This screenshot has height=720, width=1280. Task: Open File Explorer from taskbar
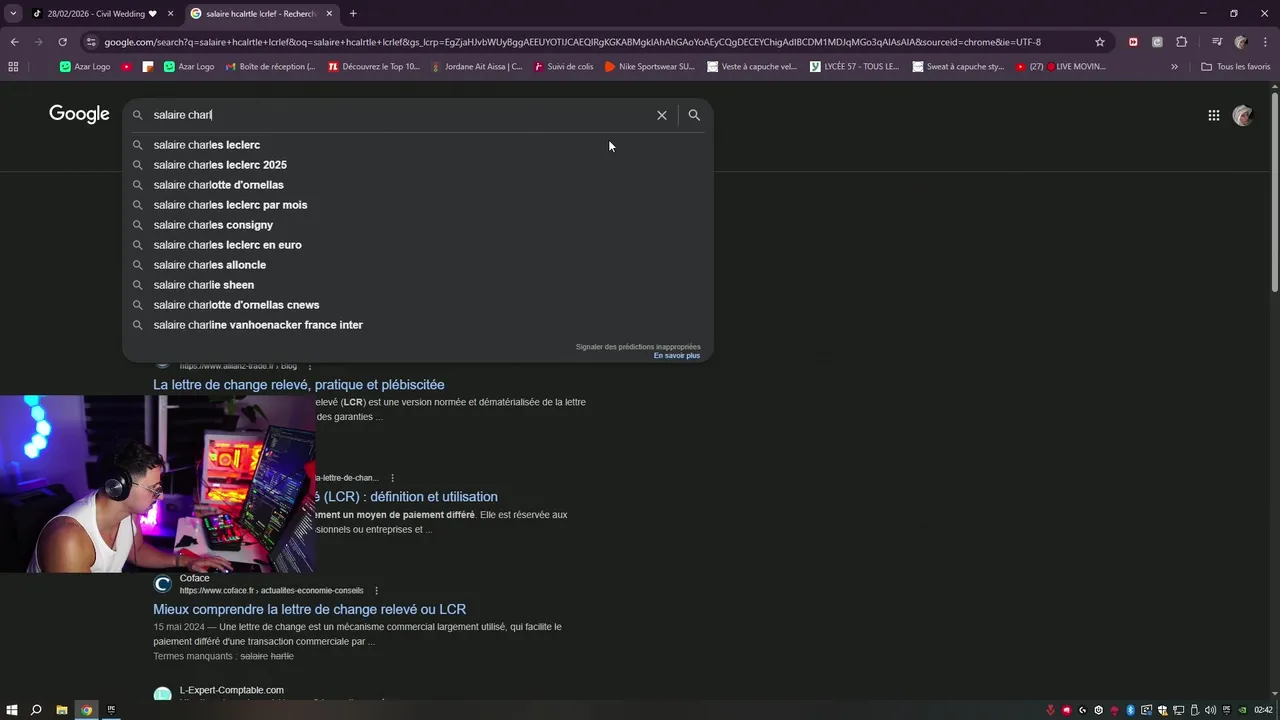coord(61,710)
